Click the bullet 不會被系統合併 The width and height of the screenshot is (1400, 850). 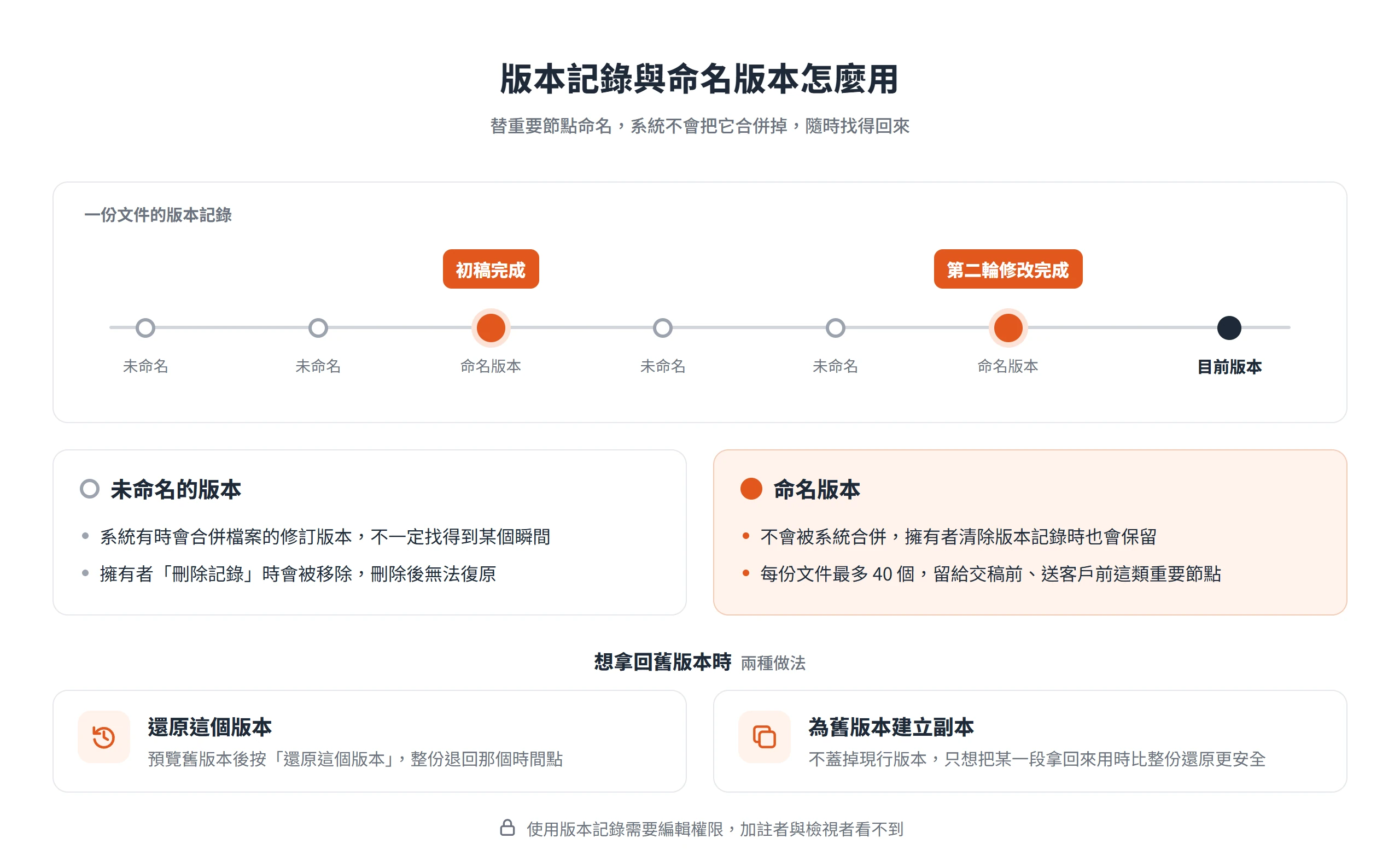958,537
